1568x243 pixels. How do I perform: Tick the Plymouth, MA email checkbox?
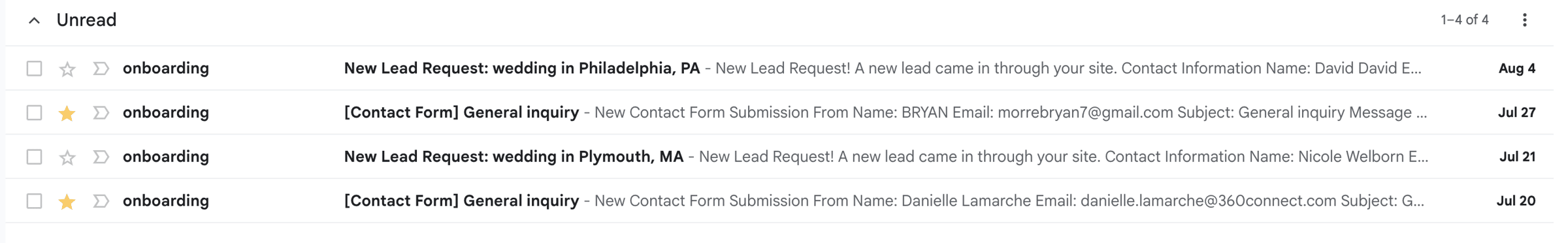(35, 157)
